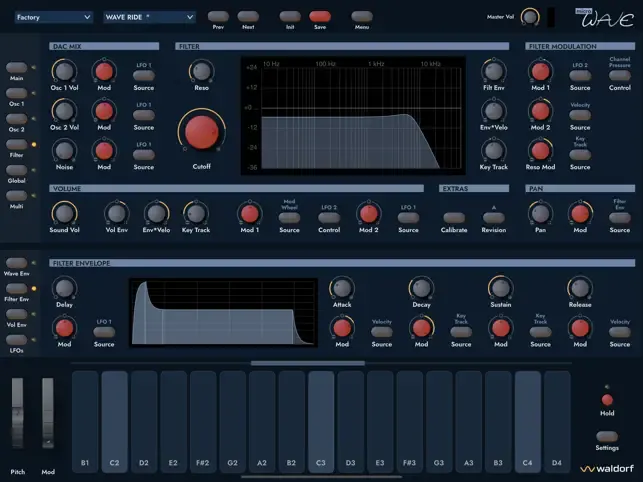
Task: Select the LFOs page
Action: 16,340
